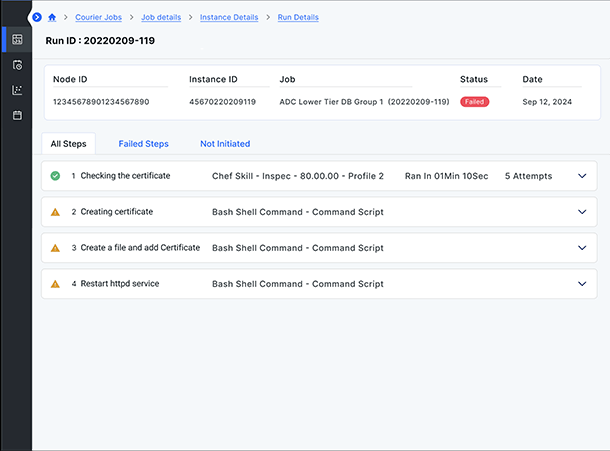
Task: Navigate to Instance Details breadcrumb
Action: click(x=228, y=17)
